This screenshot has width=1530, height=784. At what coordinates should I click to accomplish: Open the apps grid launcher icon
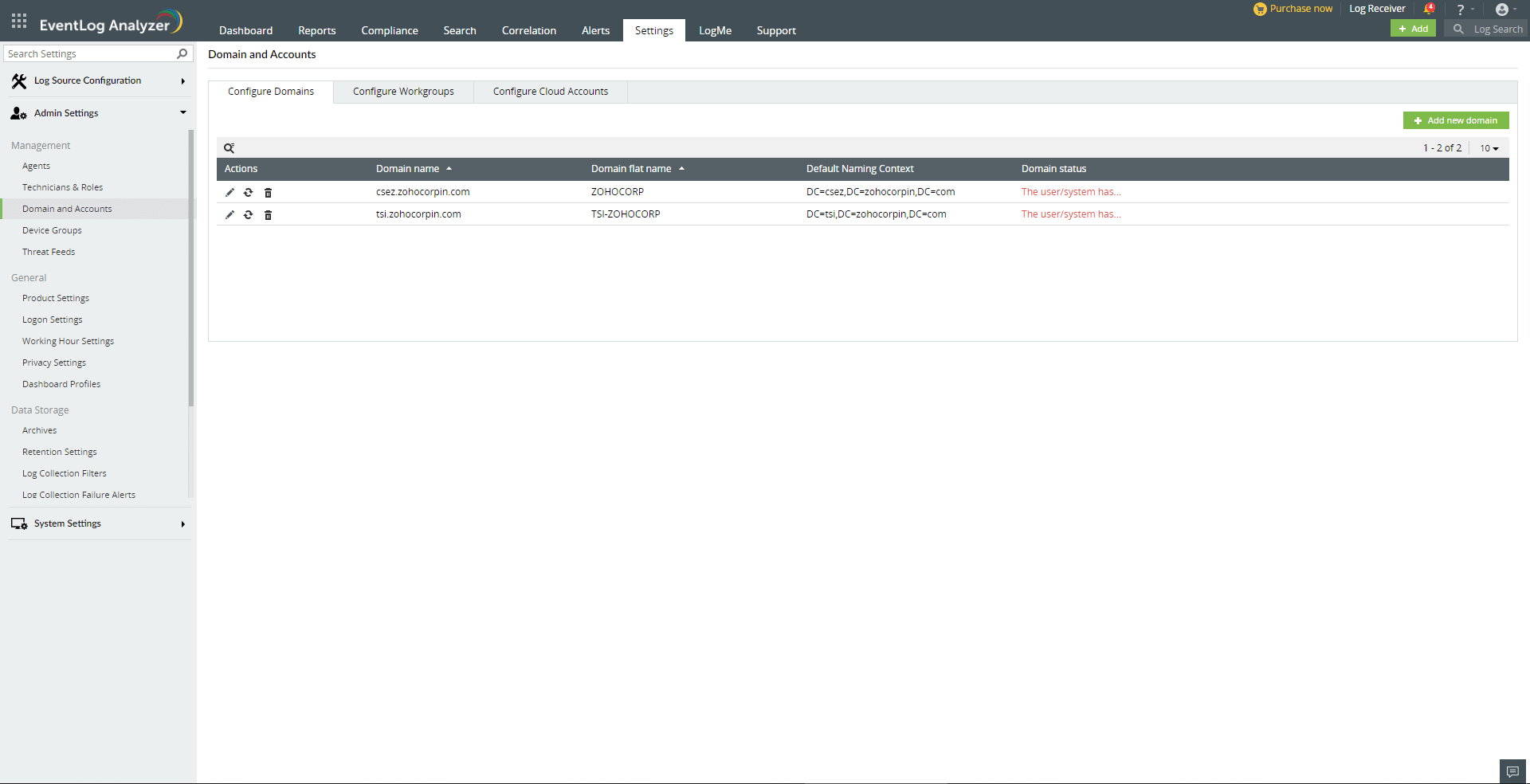pos(19,22)
